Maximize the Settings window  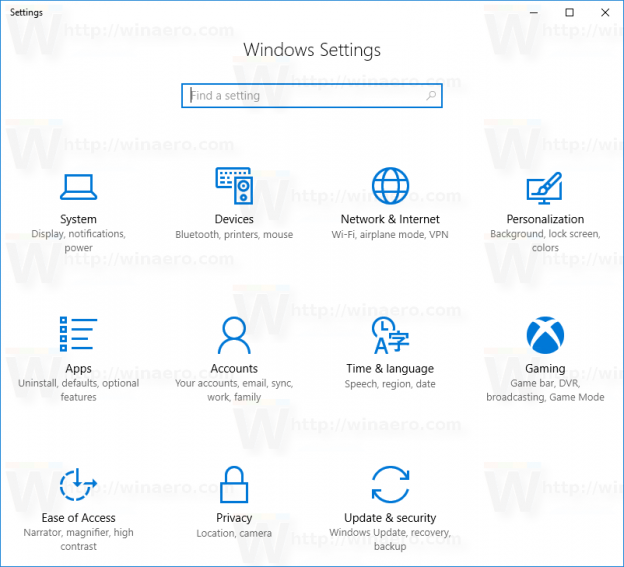(569, 12)
